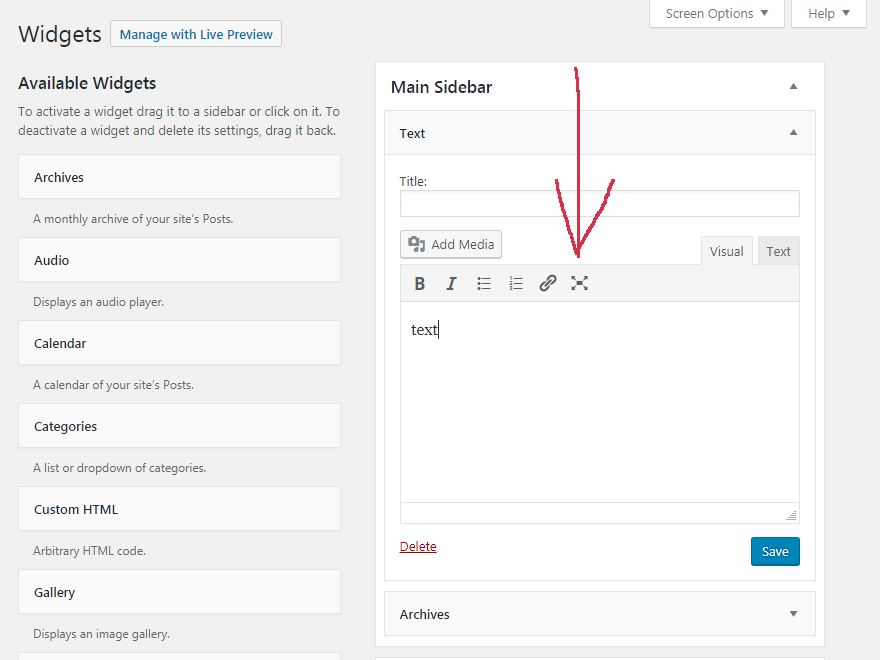Switch to the Text editor tab

click(x=778, y=252)
